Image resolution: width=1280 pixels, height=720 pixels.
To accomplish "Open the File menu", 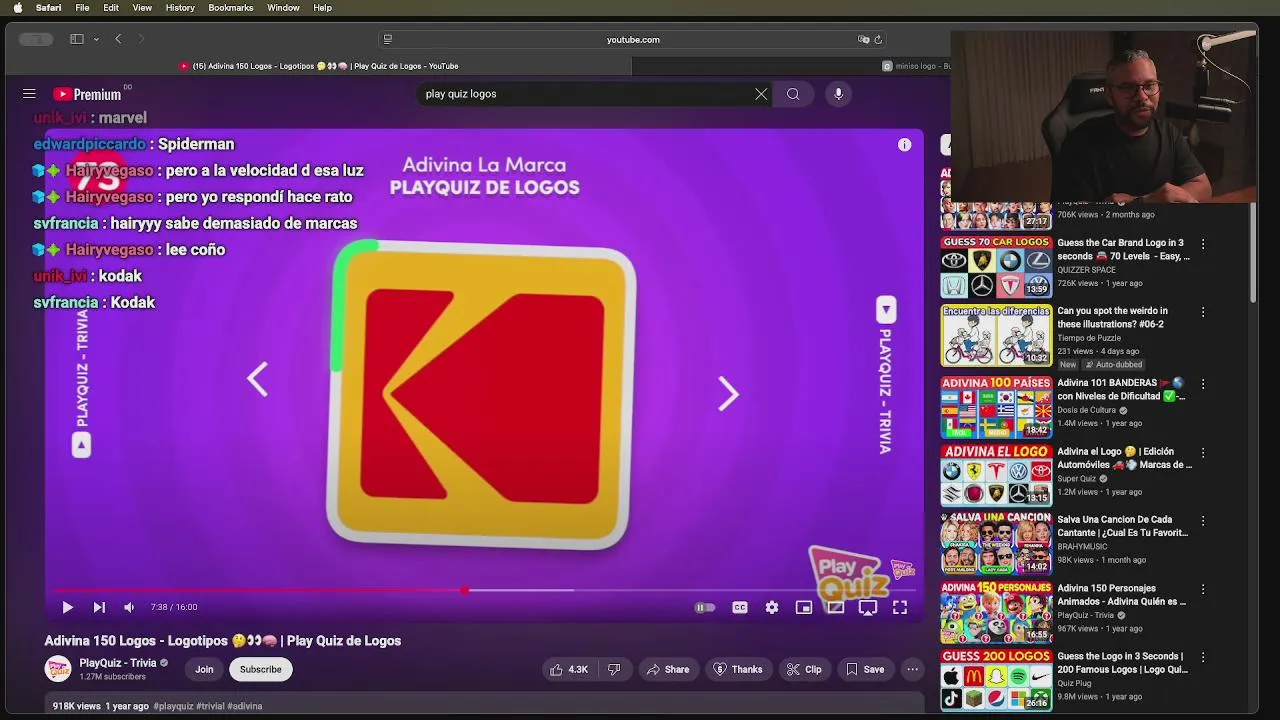I will tap(82, 7).
